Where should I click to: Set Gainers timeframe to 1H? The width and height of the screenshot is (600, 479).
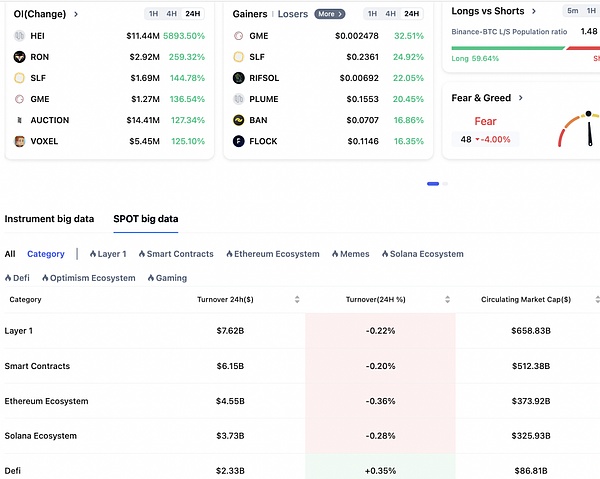pos(372,14)
